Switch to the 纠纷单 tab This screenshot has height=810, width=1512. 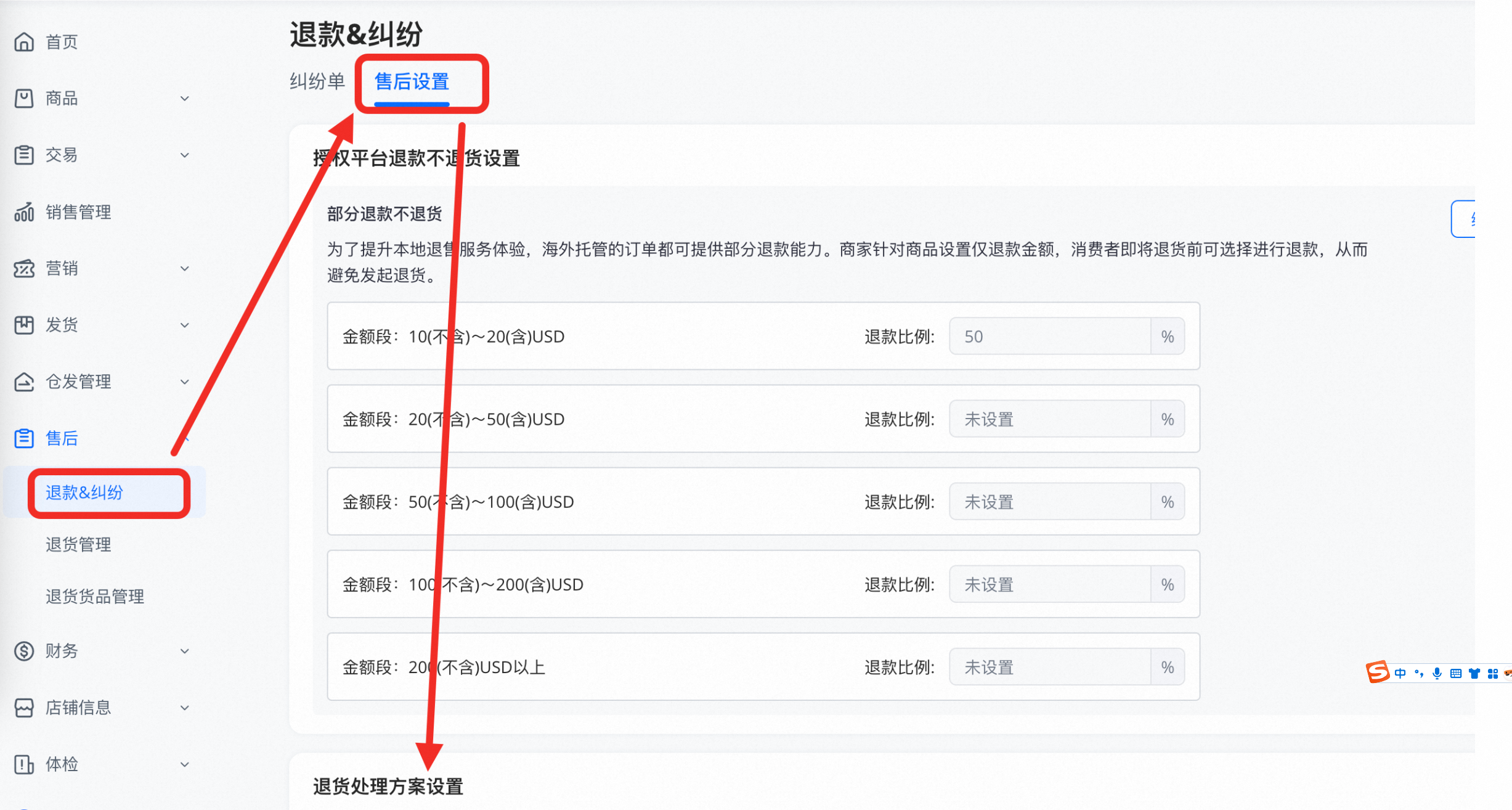[x=316, y=81]
